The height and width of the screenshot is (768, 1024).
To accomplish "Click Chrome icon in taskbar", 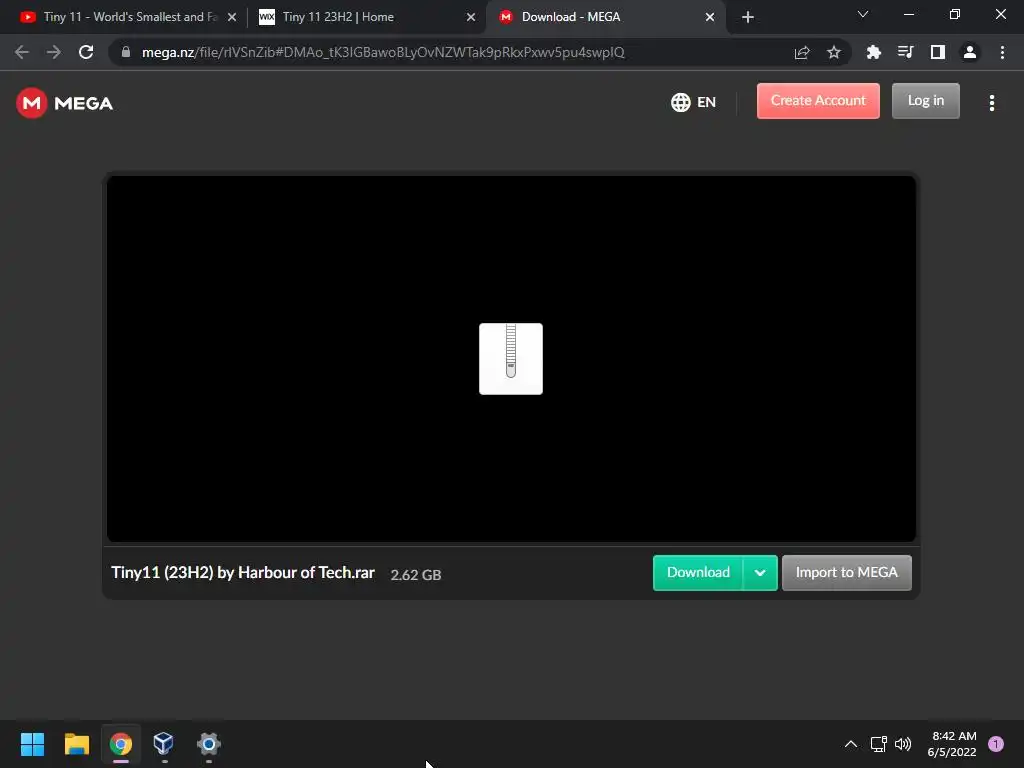I will (x=121, y=744).
